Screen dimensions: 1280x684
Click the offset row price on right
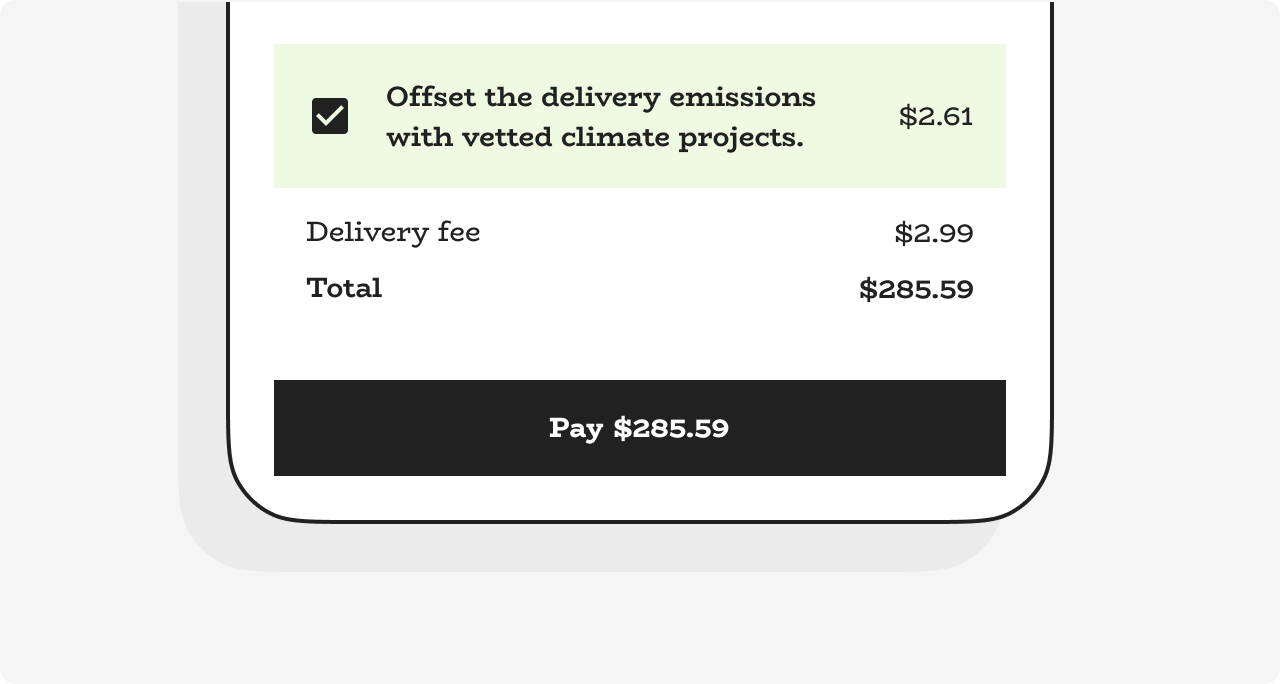coord(937,116)
